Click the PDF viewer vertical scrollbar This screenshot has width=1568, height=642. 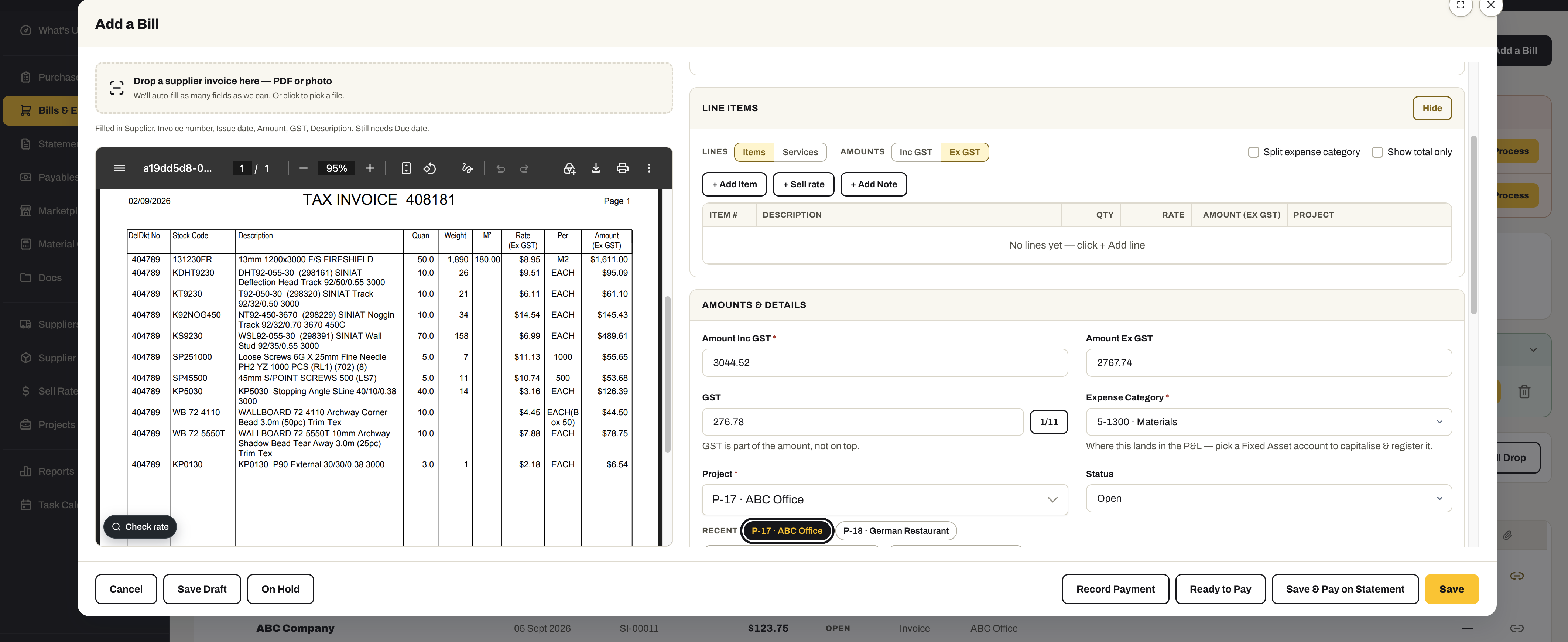point(667,374)
